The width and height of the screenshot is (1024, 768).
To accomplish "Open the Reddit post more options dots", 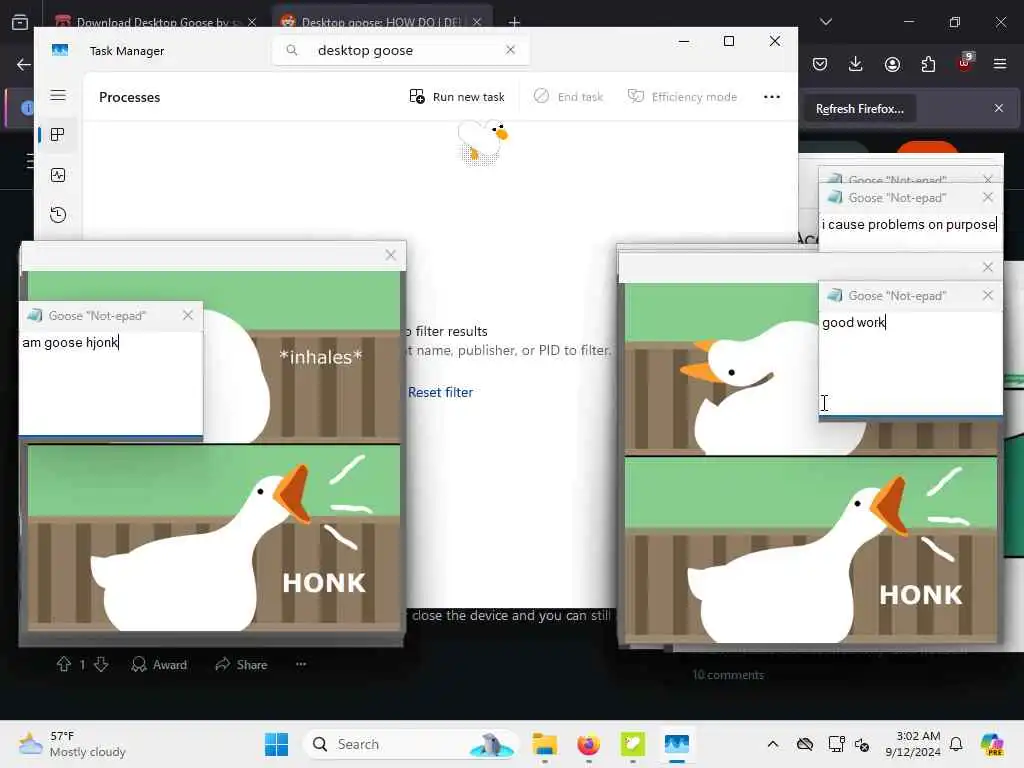I will pos(301,664).
